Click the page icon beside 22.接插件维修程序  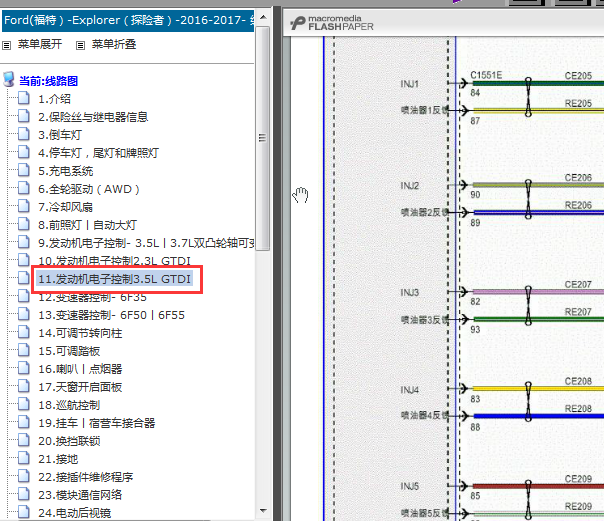pos(23,476)
